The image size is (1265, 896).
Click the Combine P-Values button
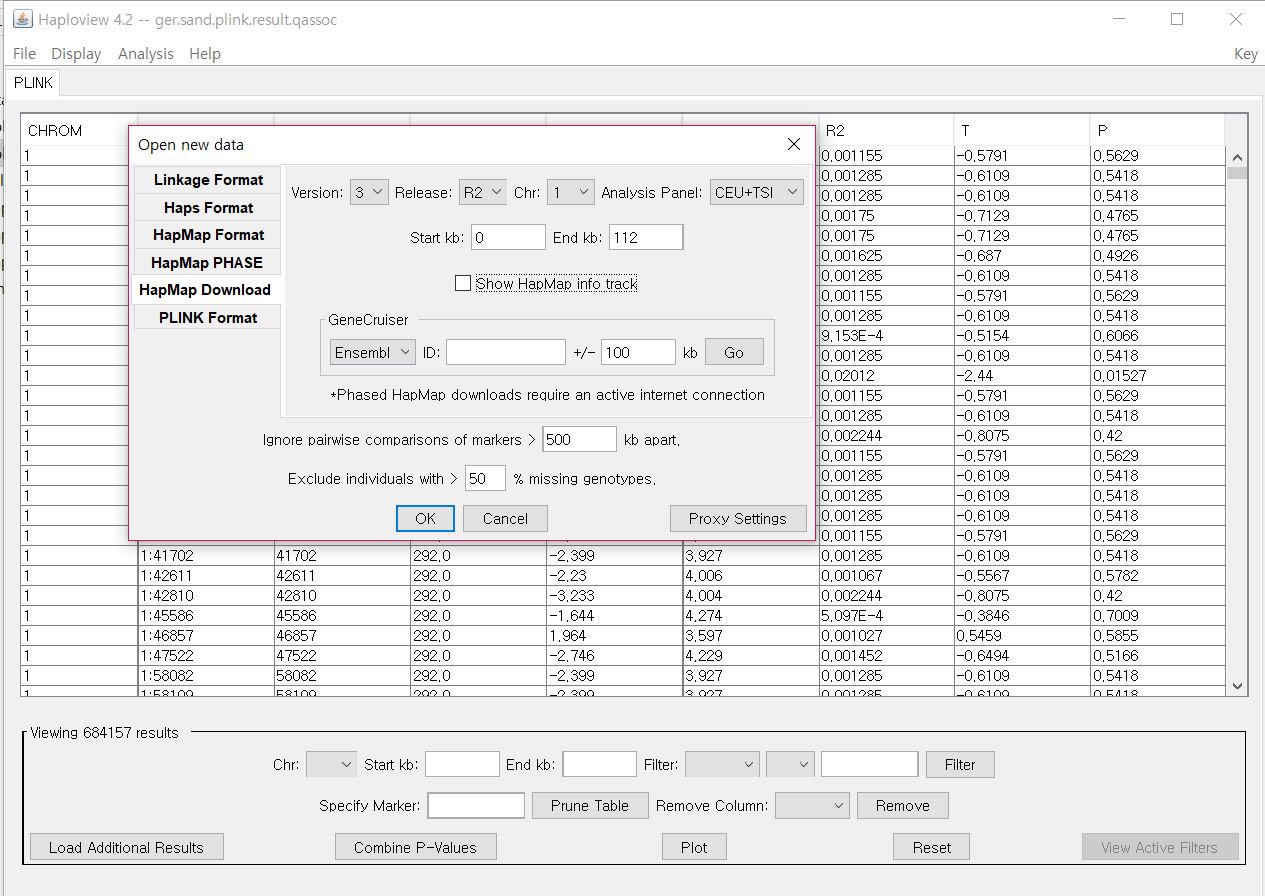(415, 847)
